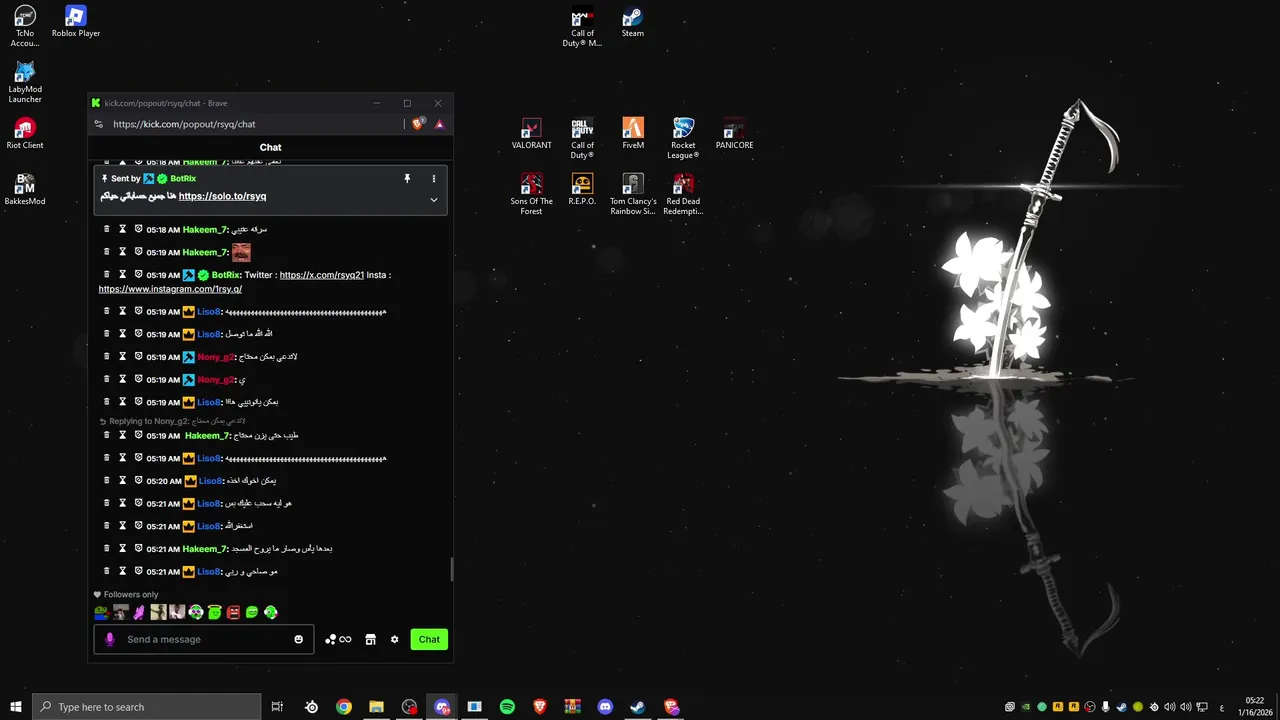1280x720 pixels.
Task: Open the Steam desktop shortcut
Action: (633, 22)
